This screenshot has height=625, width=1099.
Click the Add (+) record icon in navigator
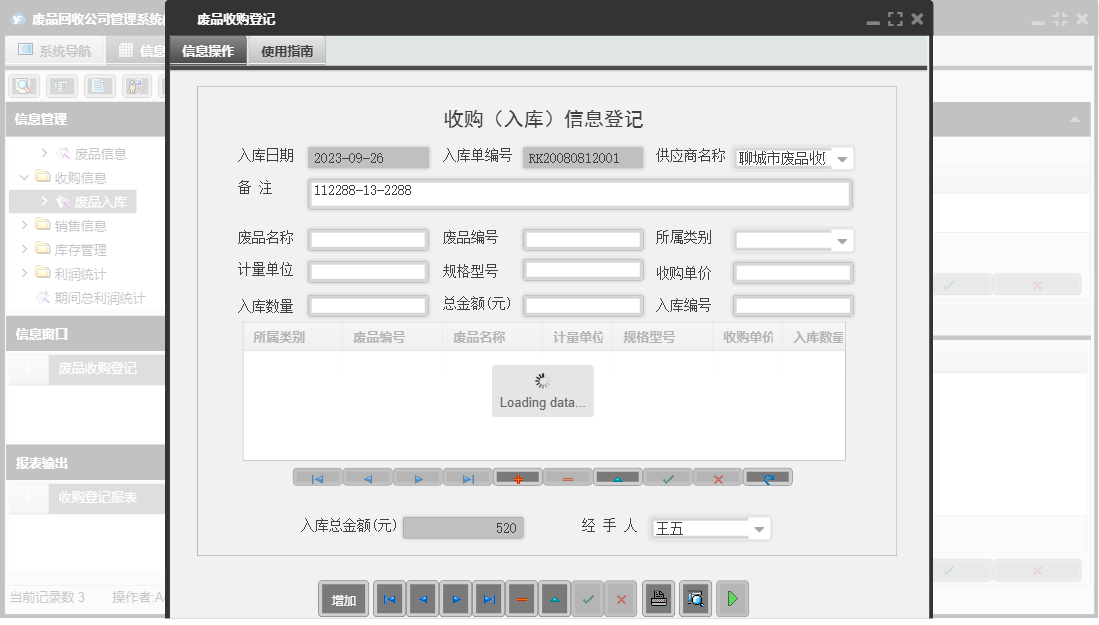click(517, 478)
